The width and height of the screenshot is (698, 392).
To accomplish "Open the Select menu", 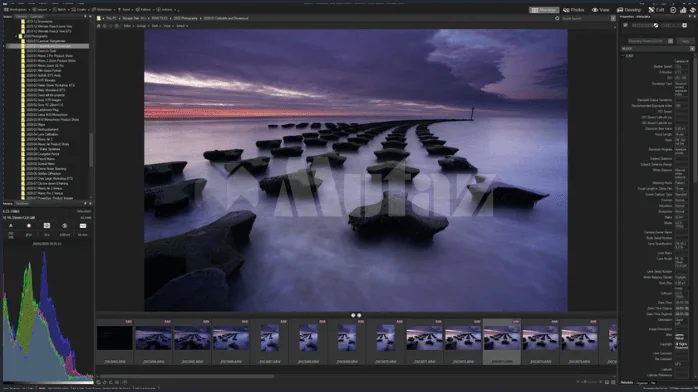I will pos(181,26).
